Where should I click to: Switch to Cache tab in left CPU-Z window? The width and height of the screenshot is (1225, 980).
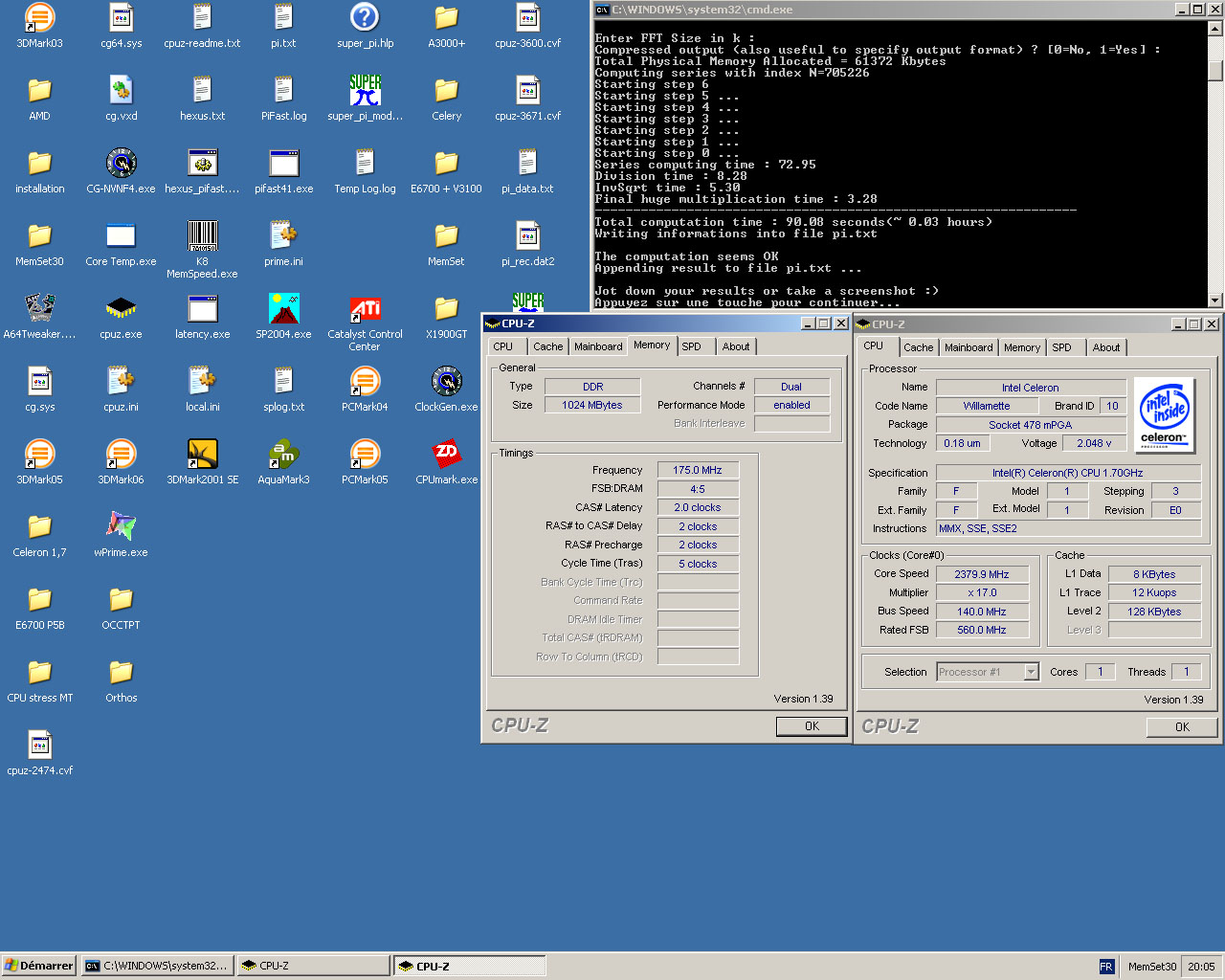pyautogui.click(x=547, y=346)
